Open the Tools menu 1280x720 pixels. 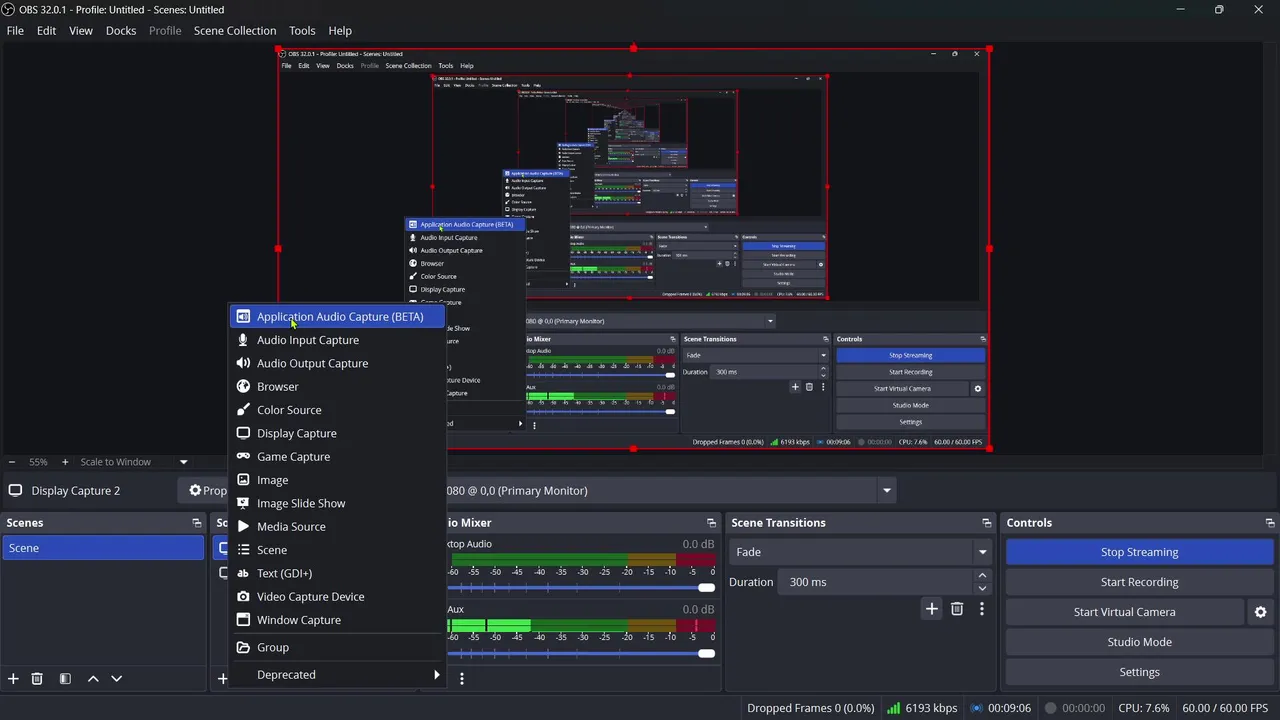302,31
